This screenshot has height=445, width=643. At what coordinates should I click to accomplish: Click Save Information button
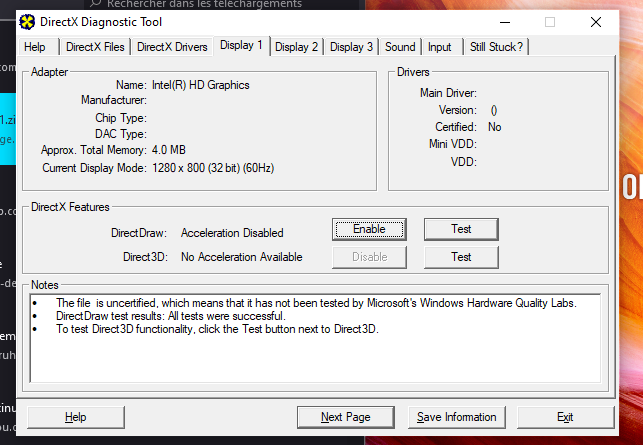tap(456, 417)
